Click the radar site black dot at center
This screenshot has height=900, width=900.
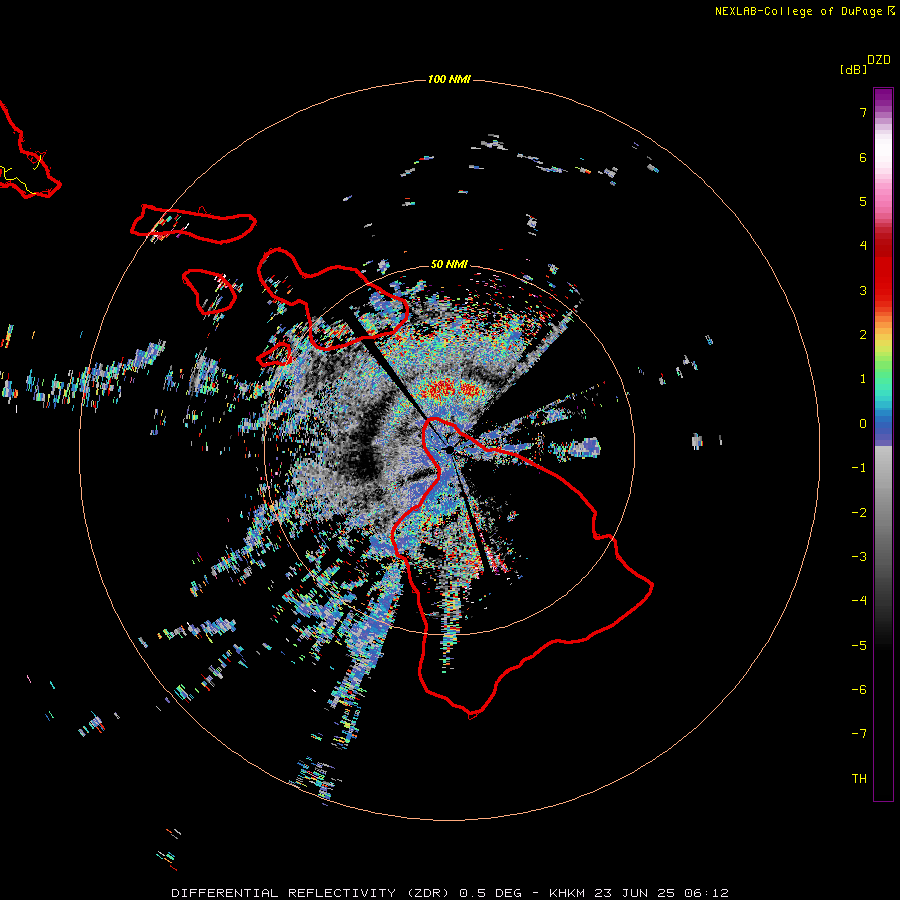click(449, 451)
